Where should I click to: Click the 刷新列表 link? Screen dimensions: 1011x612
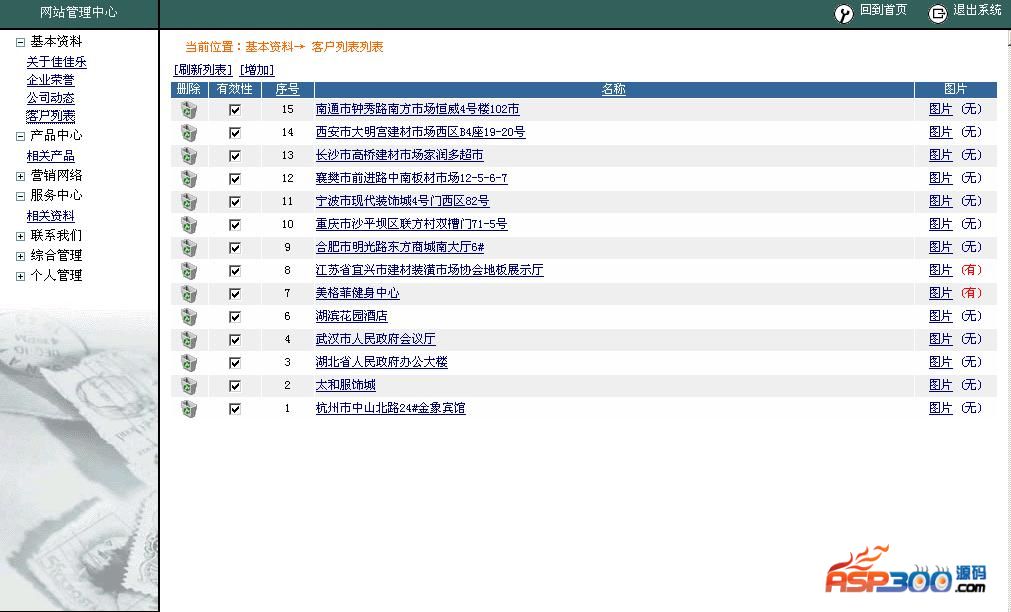(202, 70)
